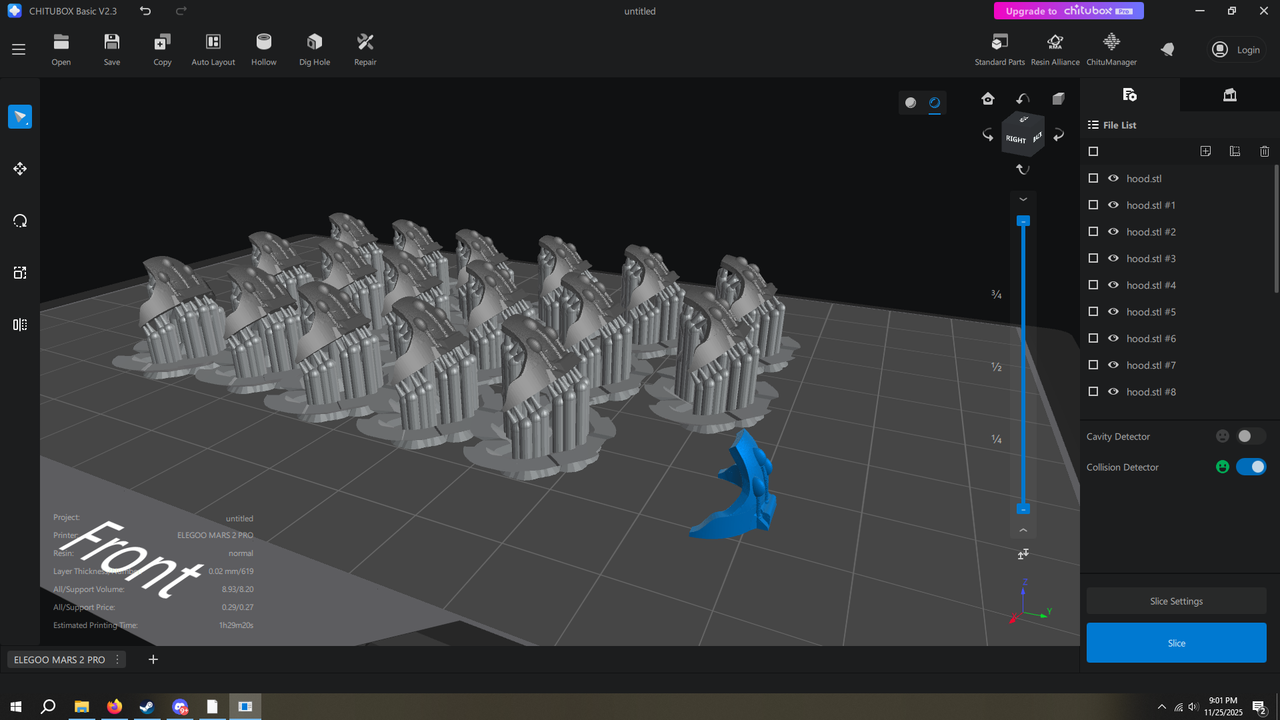This screenshot has width=1280, height=720.
Task: Click the layer slider track near the ½ mark
Action: (1023, 366)
